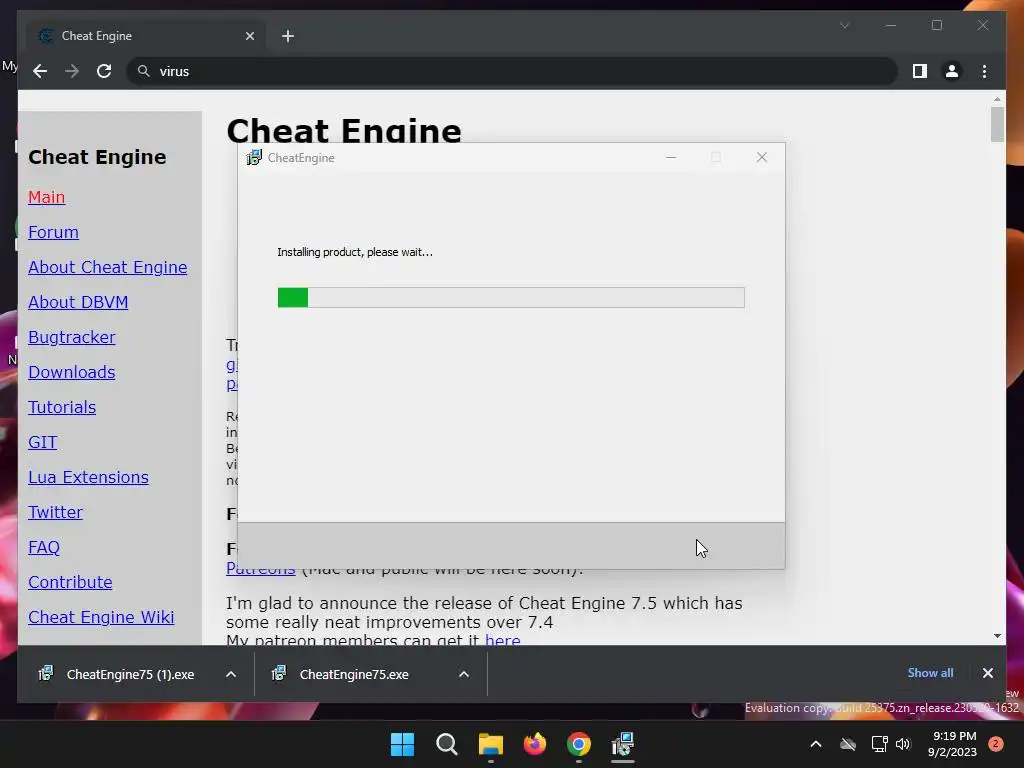Open Cheat Engine Wiki link
The image size is (1024, 768).
[x=101, y=617]
